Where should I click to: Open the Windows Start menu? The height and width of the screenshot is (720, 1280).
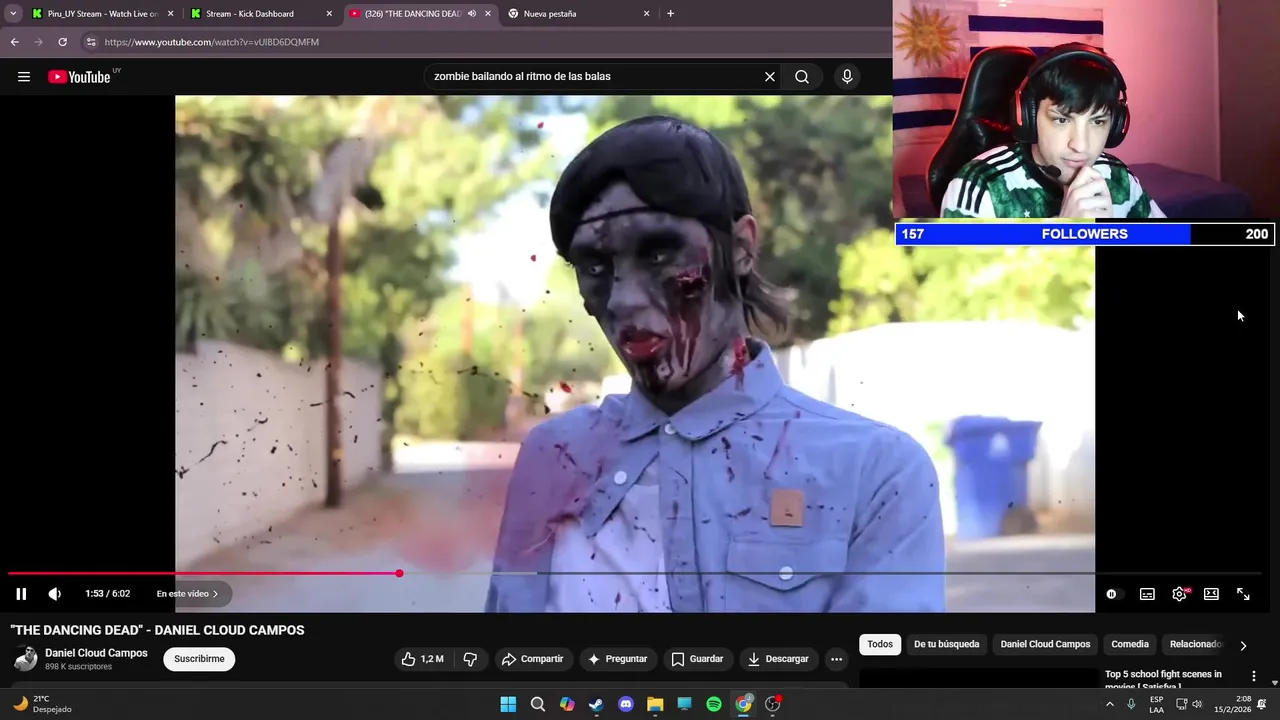[508, 704]
